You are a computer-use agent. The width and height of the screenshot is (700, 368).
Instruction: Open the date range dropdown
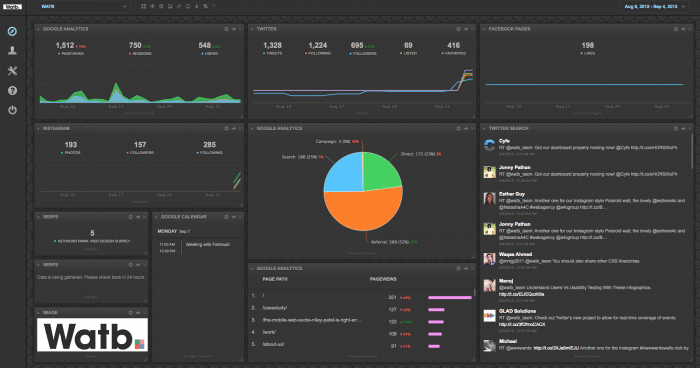pyautogui.click(x=654, y=7)
